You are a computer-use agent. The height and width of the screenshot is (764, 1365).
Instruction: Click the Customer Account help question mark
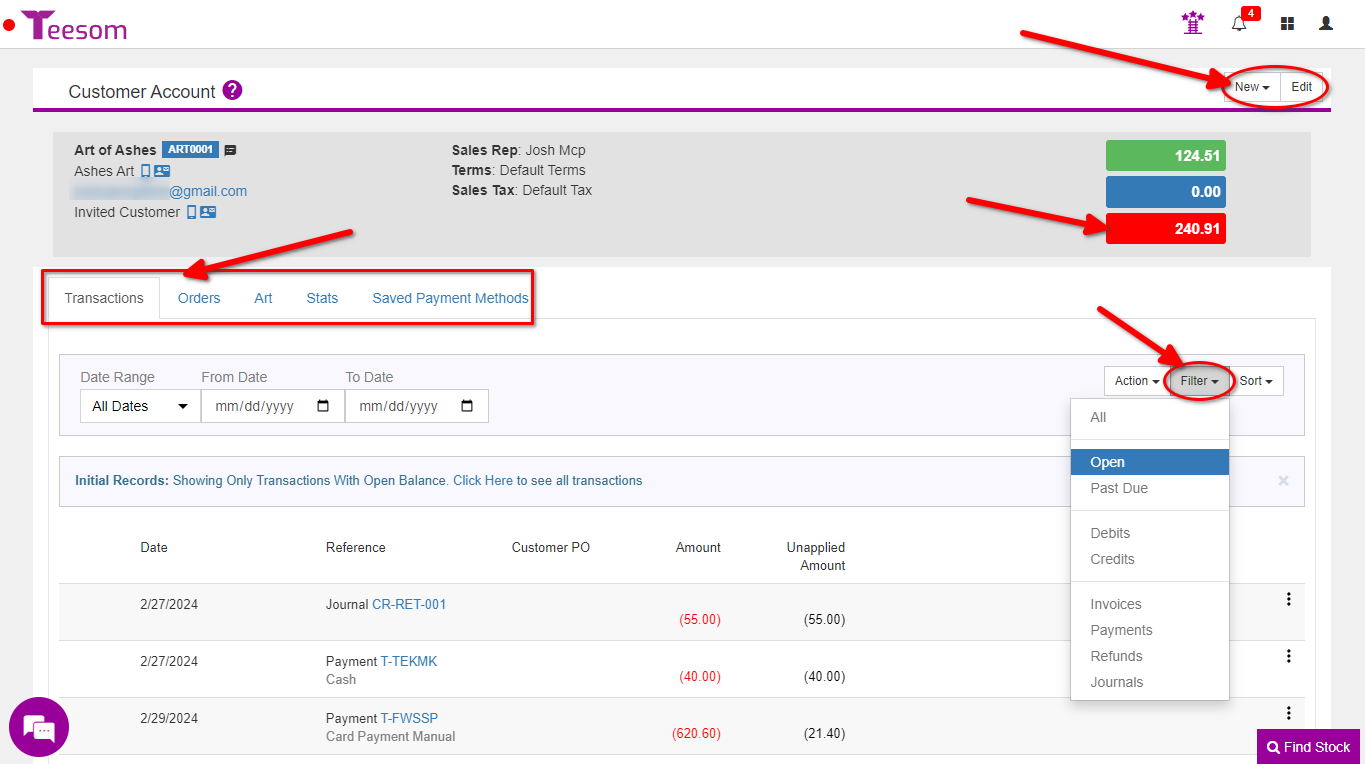pos(232,91)
